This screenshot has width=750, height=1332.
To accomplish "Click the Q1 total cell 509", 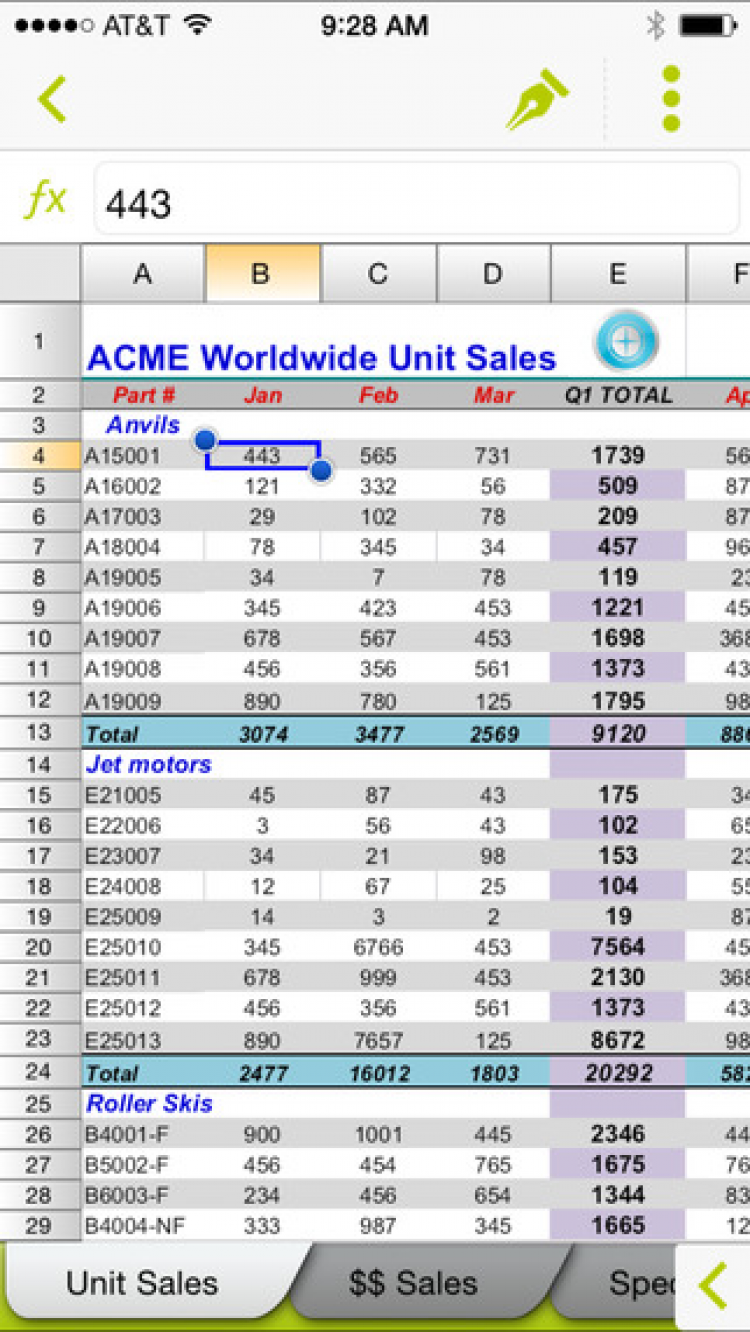I will (x=618, y=486).
